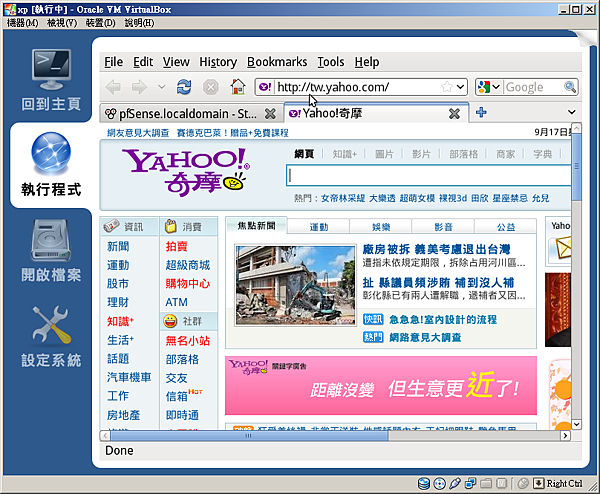The width and height of the screenshot is (600, 494).
Task: Bookmark the page with the star icon
Action: 446,87
